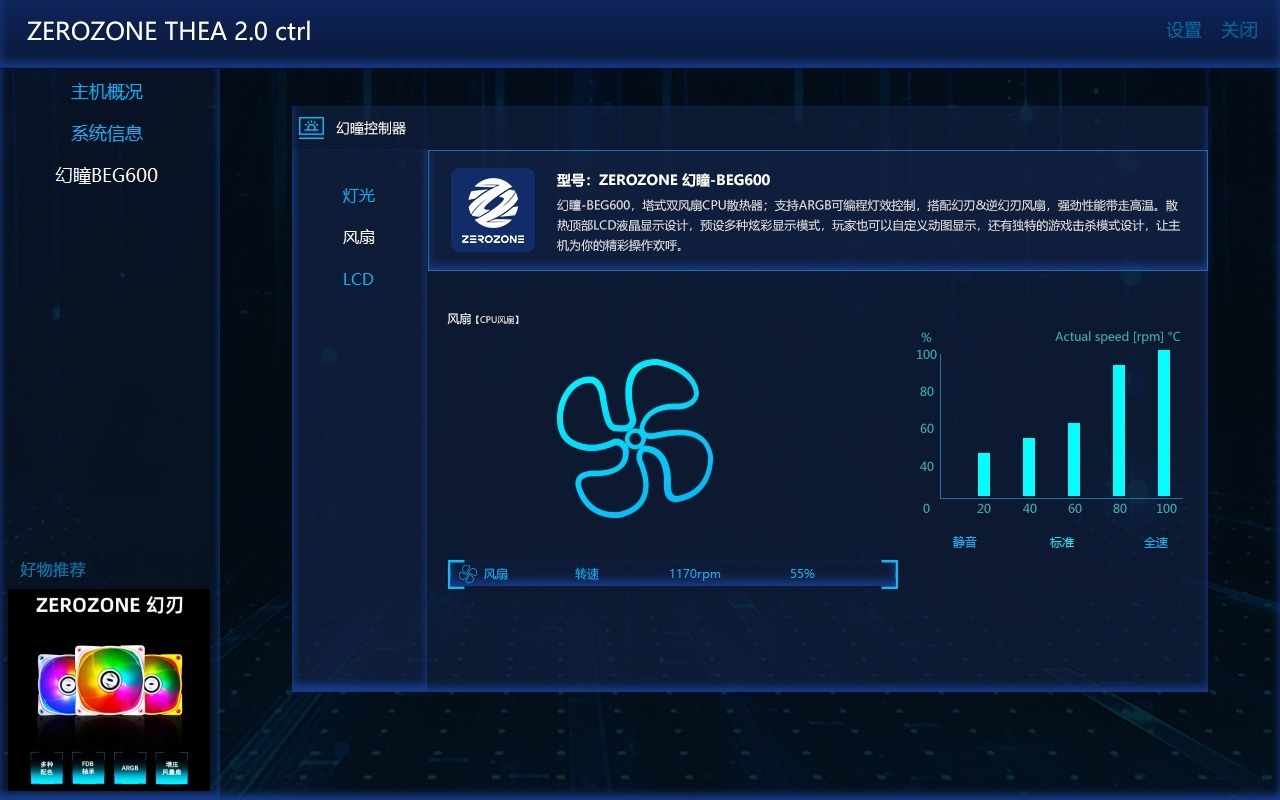Select the 全速 fan preset
This screenshot has width=1280, height=800.
point(1156,542)
